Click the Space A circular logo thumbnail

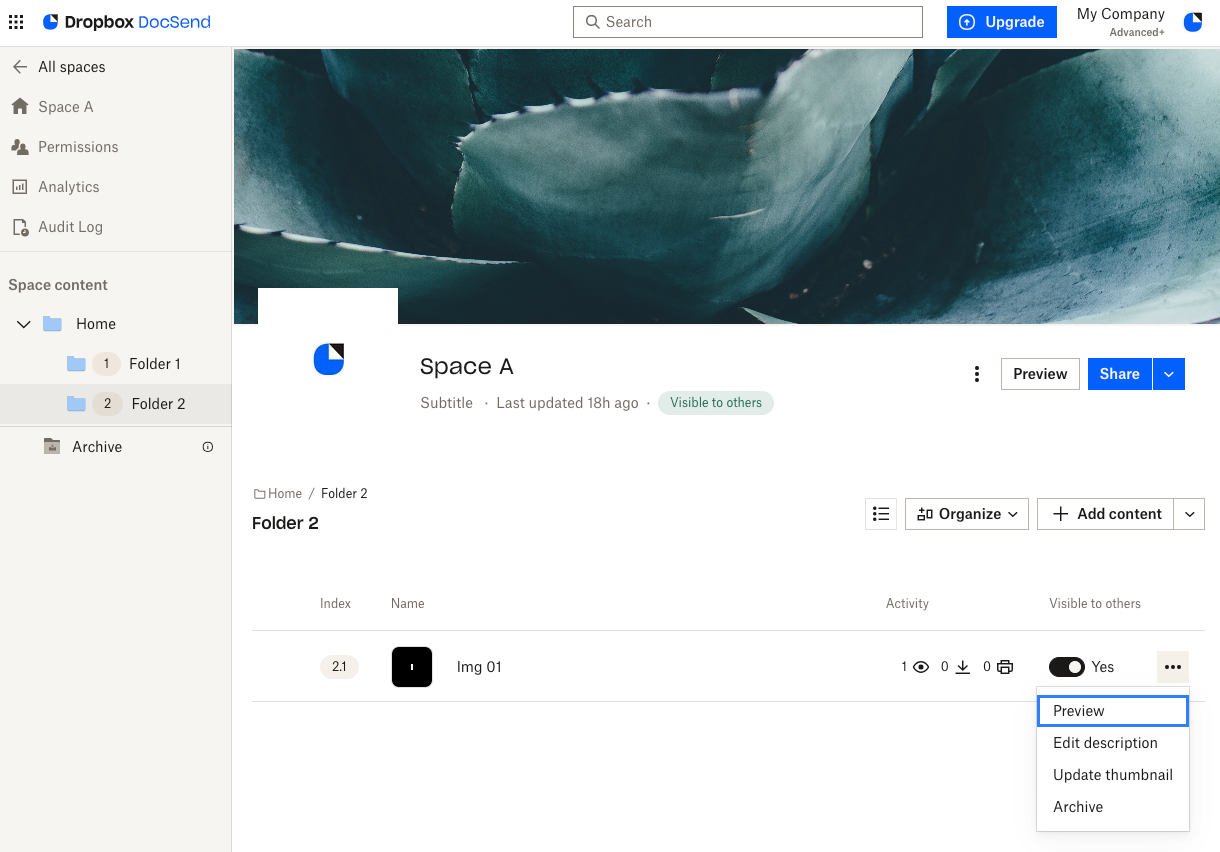(328, 360)
